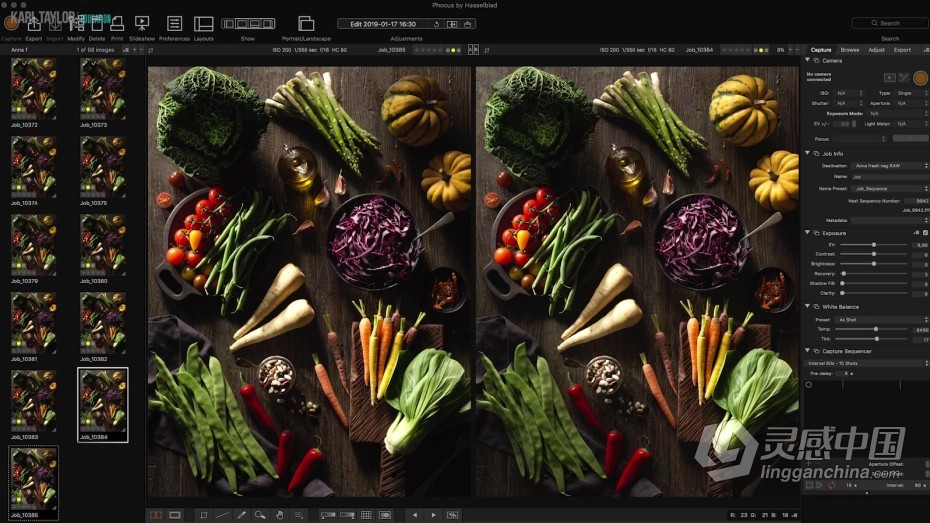Adjust the EV exposure slider
The width and height of the screenshot is (930, 523).
point(874,244)
